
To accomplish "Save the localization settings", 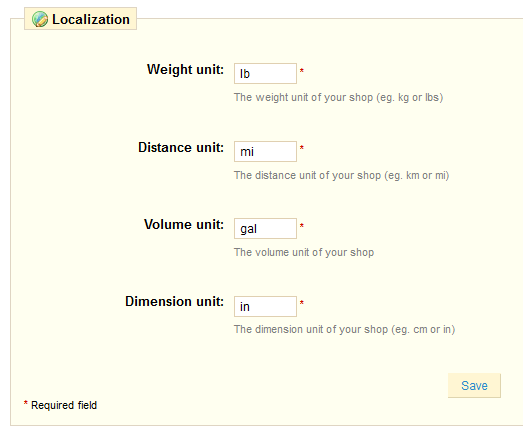I will pyautogui.click(x=474, y=385).
